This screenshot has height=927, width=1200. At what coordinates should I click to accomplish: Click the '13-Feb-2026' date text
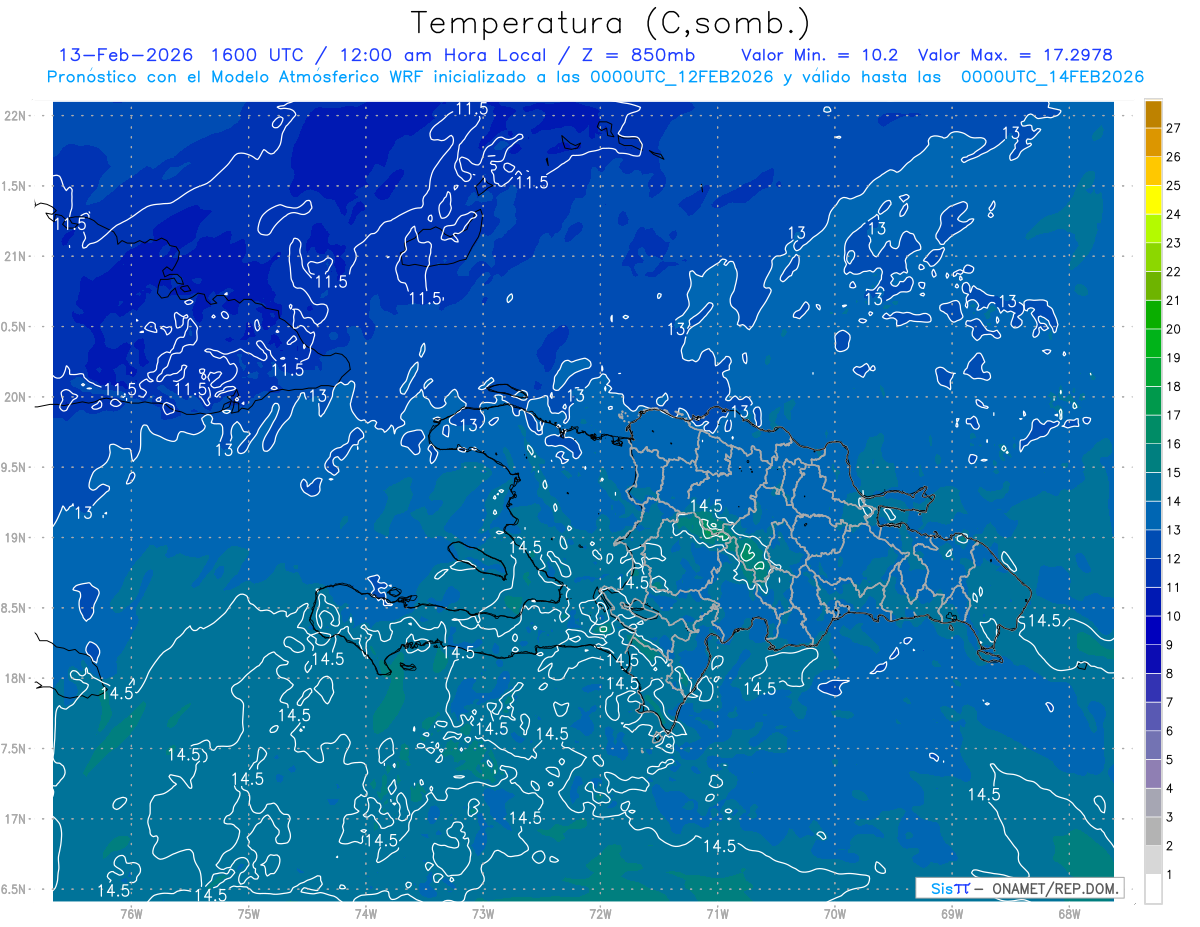[x=126, y=55]
